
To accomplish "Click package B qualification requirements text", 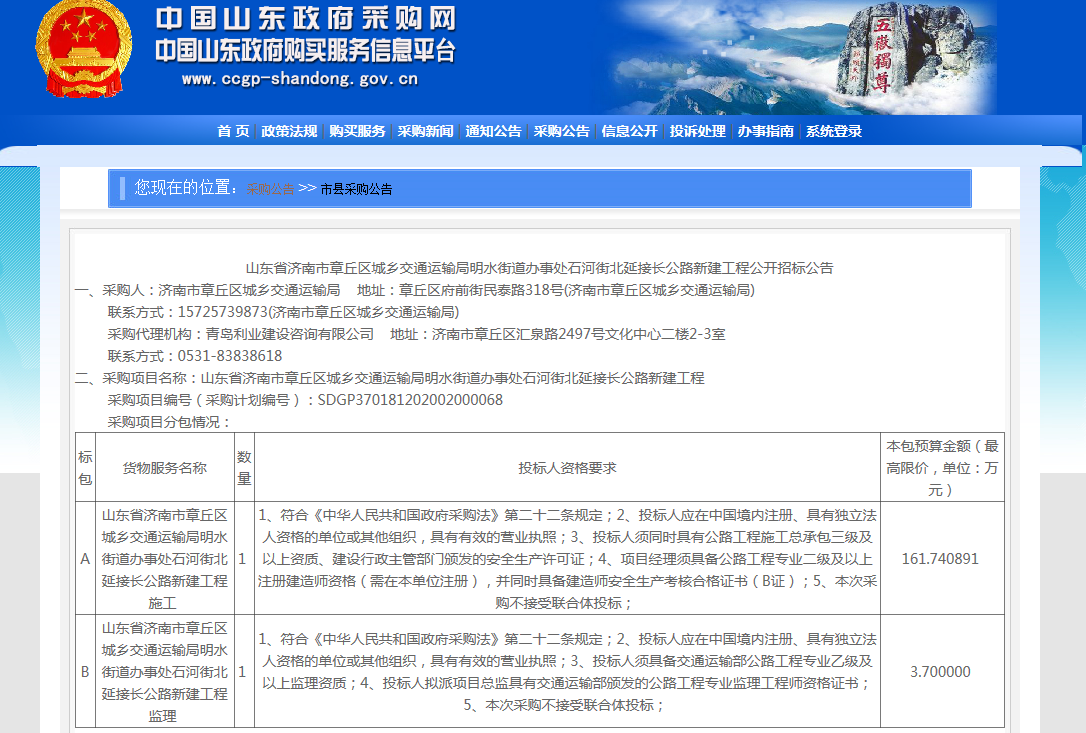I will (x=567, y=671).
